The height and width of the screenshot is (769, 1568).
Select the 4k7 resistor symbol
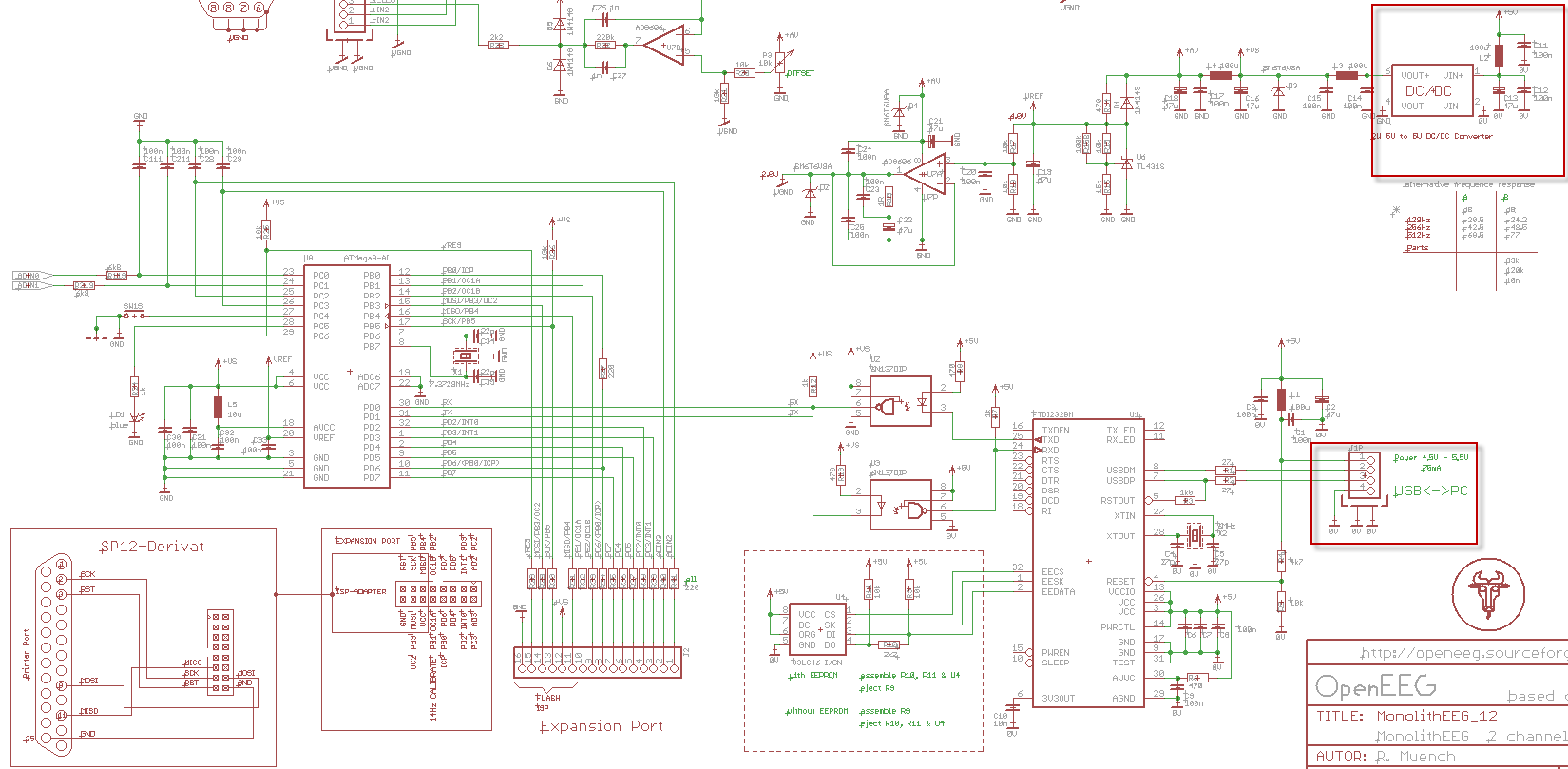1281,559
